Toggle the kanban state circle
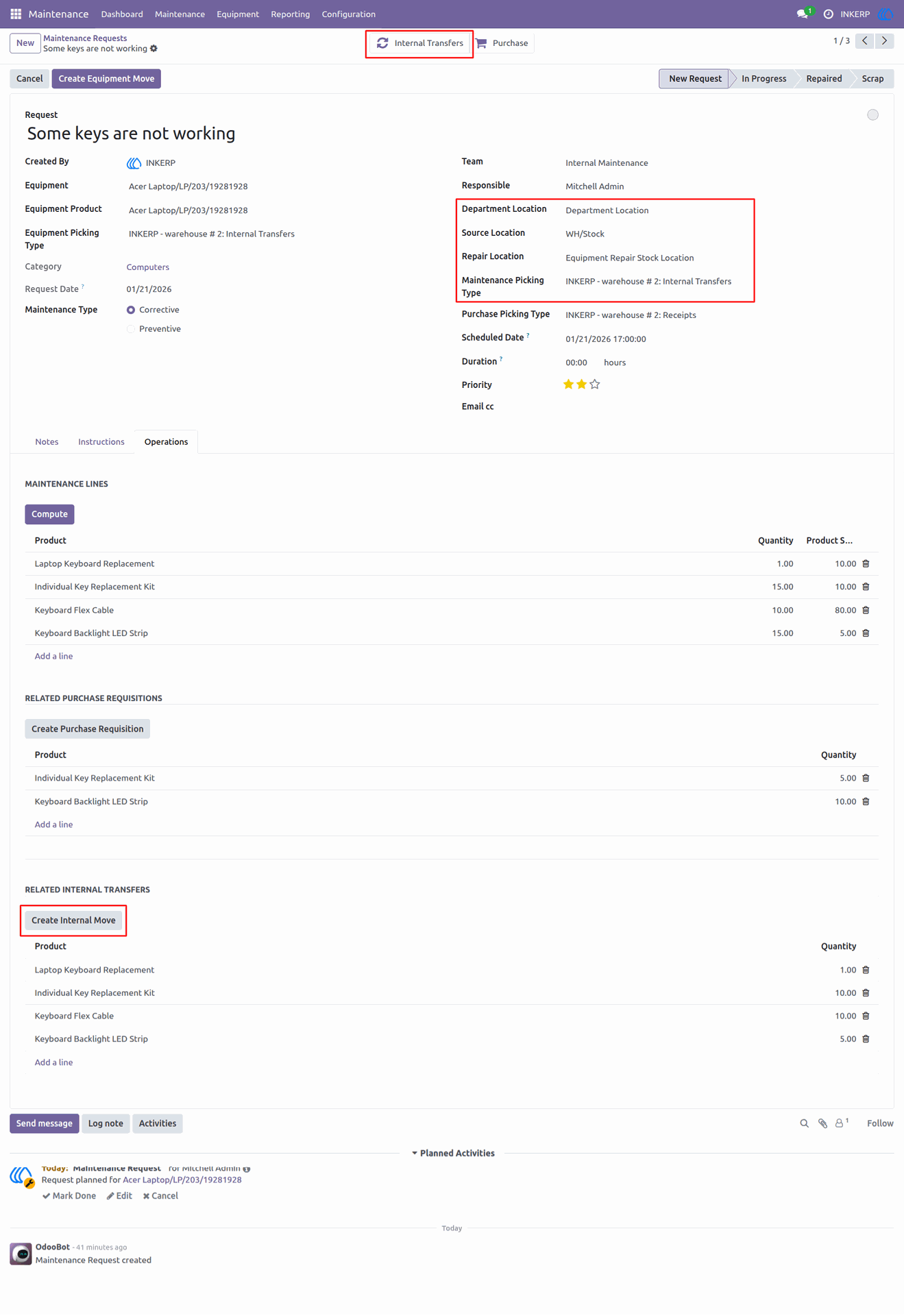904x1316 pixels. pyautogui.click(x=872, y=115)
